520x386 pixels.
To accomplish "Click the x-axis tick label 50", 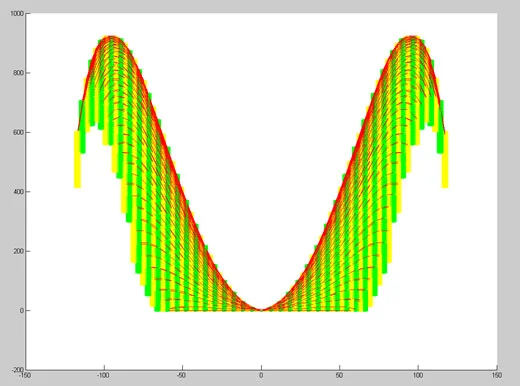I will (339, 375).
